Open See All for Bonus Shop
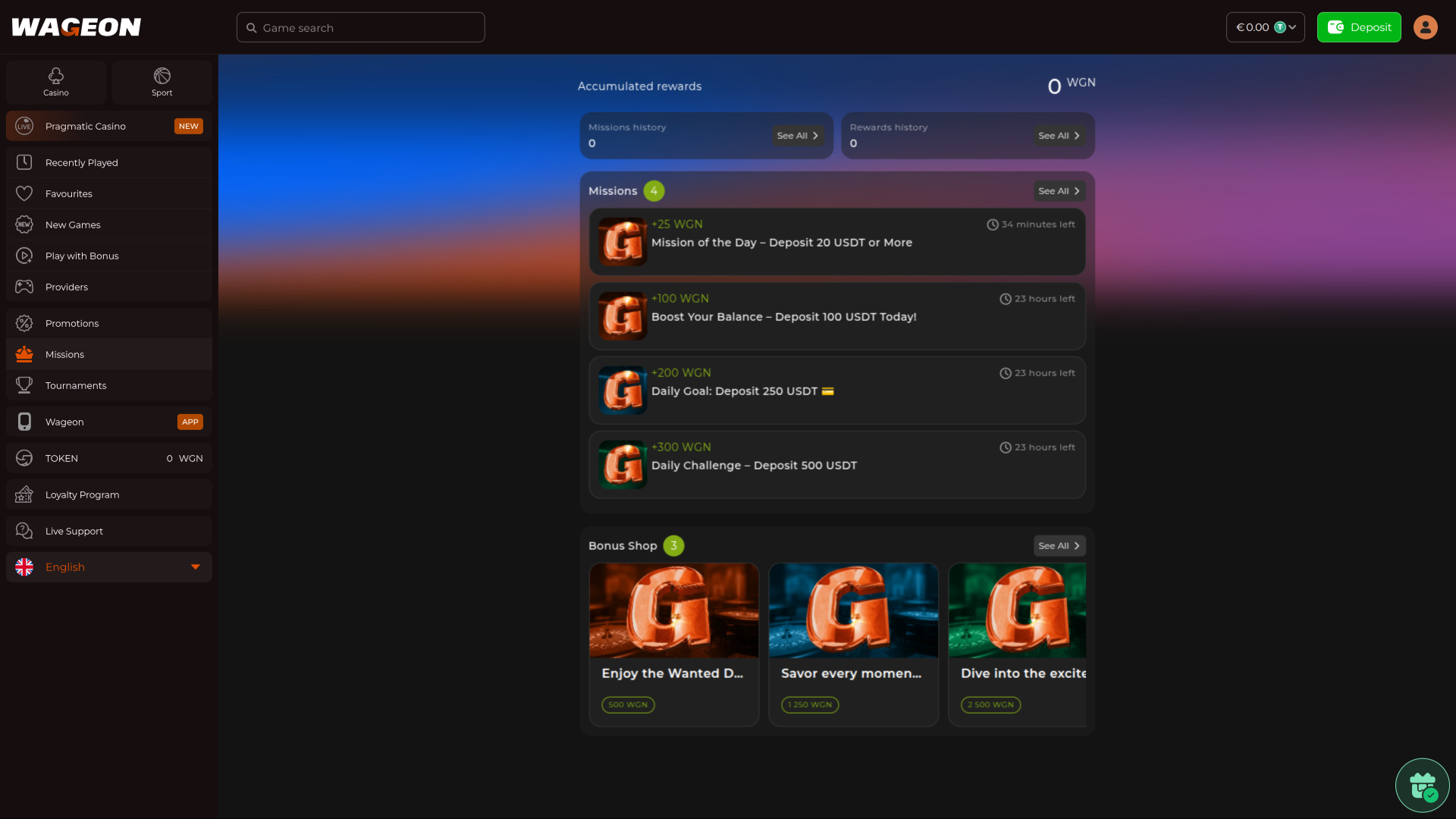 tap(1059, 545)
